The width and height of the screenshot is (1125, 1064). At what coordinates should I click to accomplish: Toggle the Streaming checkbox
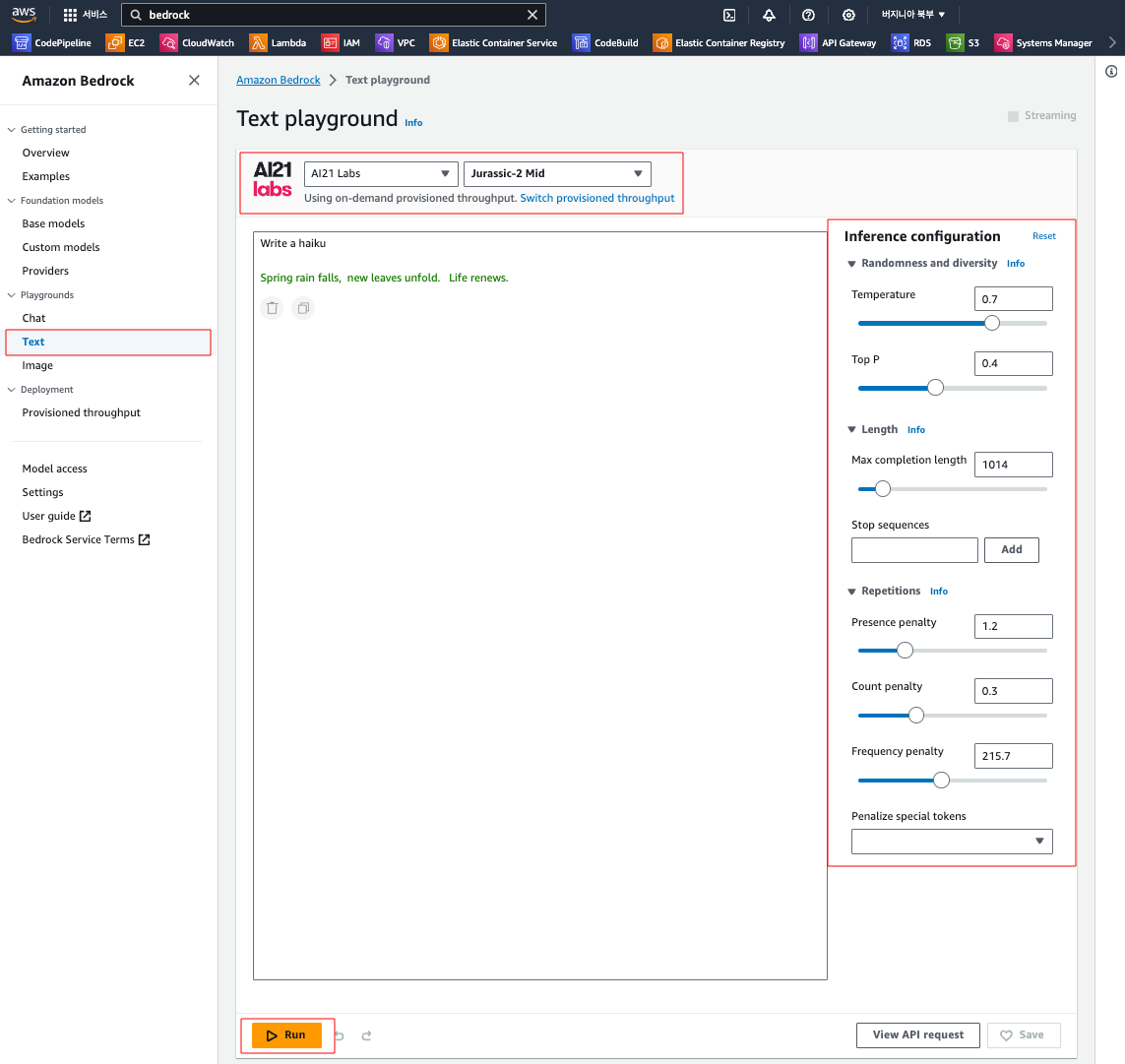click(x=1013, y=116)
